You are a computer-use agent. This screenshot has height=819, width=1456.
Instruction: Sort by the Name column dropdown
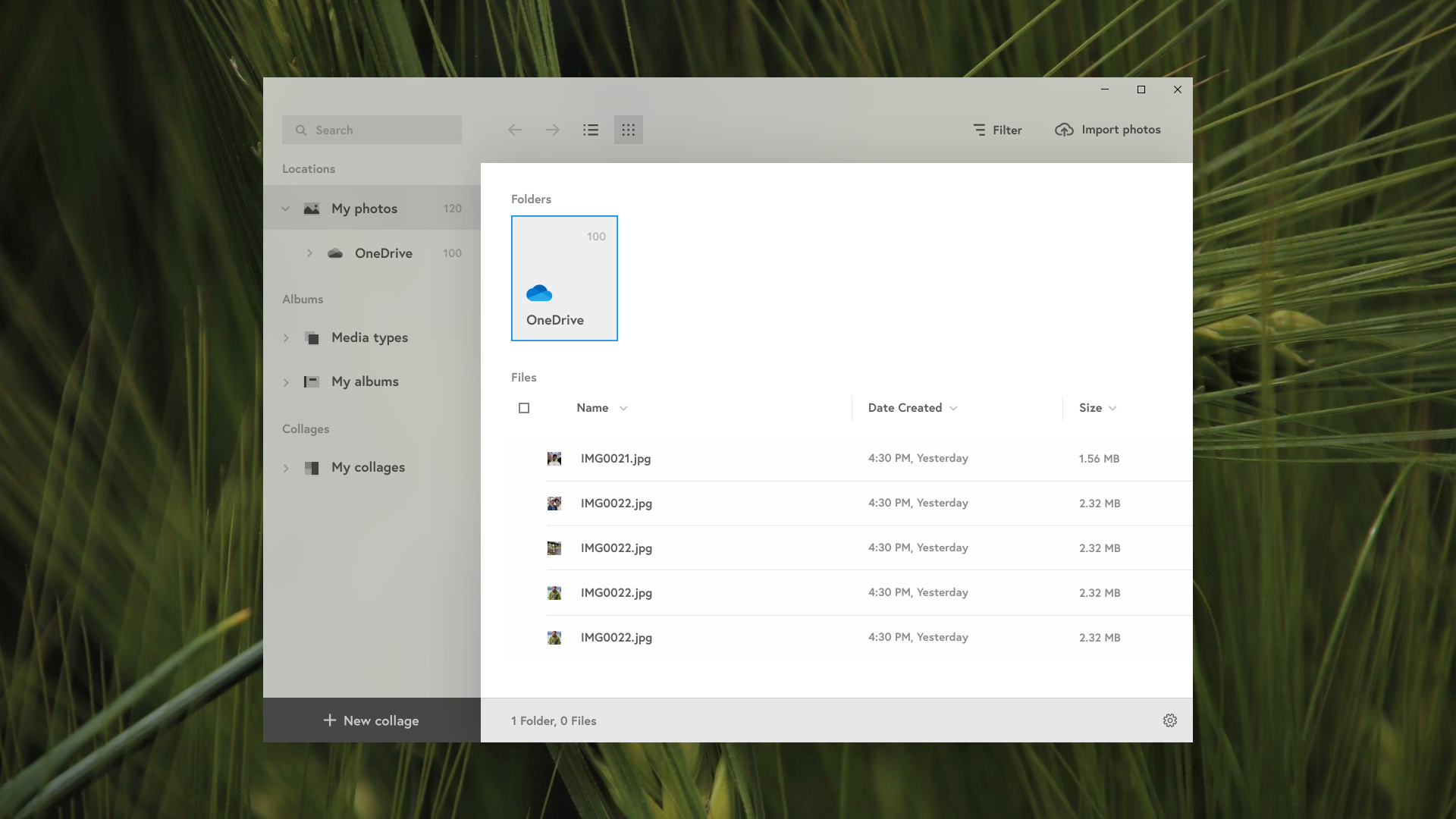623,408
